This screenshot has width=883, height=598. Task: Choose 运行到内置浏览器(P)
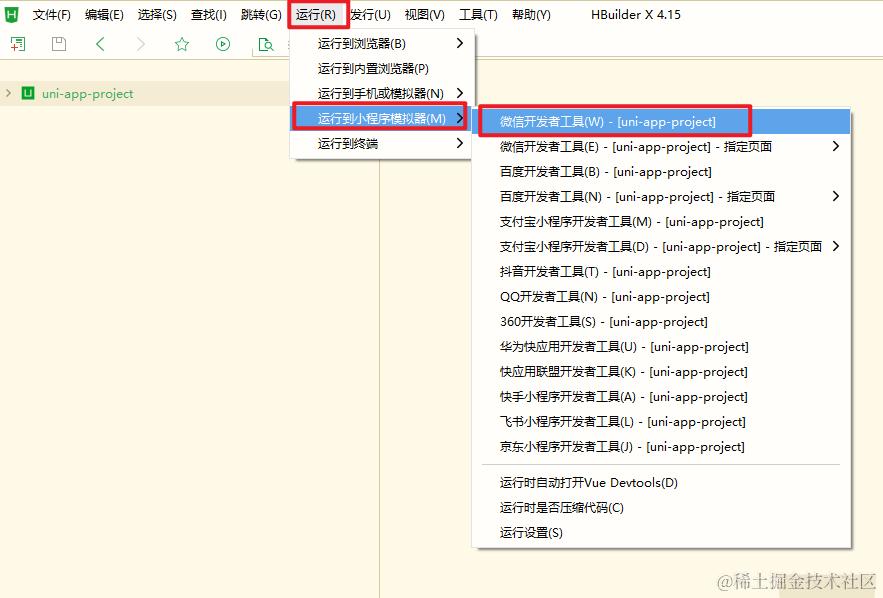pos(381,69)
